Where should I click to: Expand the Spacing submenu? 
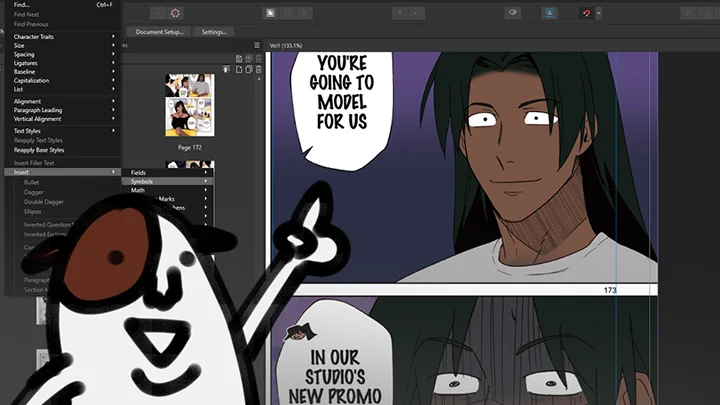[63, 54]
